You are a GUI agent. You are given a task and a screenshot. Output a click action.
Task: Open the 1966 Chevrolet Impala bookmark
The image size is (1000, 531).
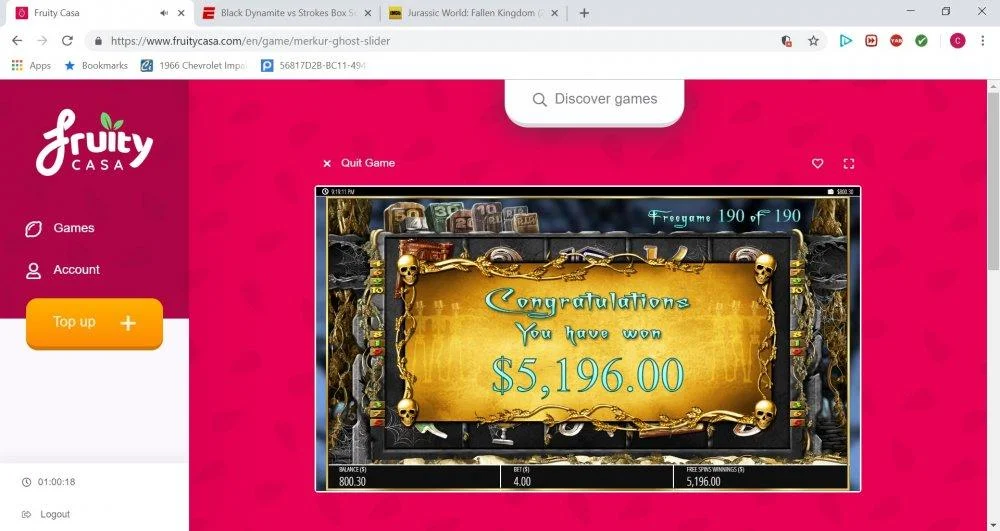(x=195, y=66)
